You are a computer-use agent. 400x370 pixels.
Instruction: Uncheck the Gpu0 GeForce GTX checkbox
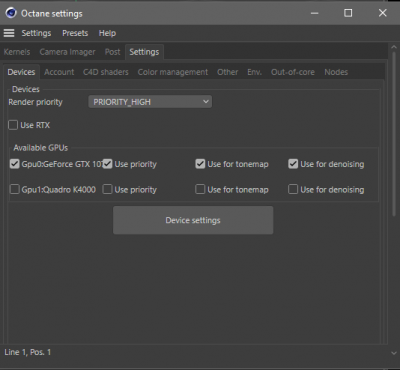(x=15, y=164)
